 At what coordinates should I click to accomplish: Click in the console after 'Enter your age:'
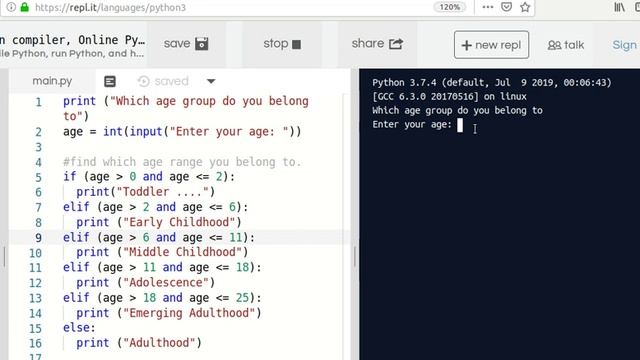(x=460, y=125)
